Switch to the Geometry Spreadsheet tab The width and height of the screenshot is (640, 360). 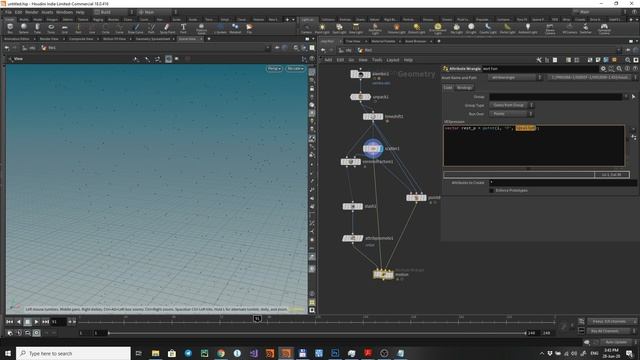[x=153, y=39]
